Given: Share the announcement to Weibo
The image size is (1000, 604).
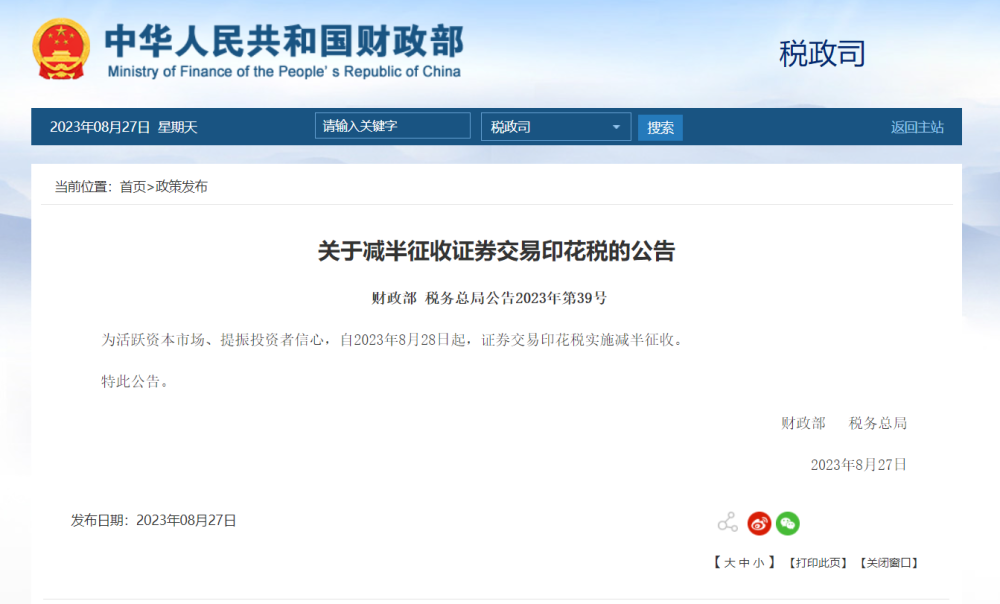Looking at the screenshot, I should click(x=759, y=523).
